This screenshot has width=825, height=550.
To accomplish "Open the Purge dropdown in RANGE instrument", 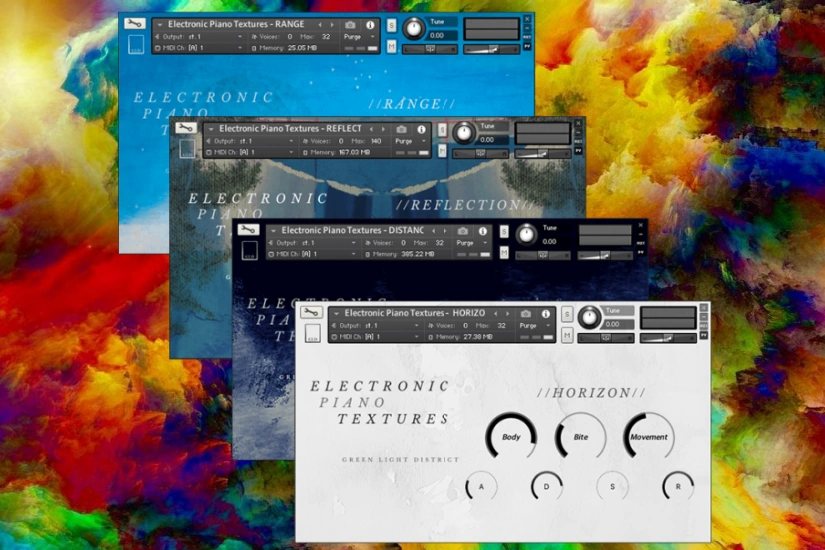I will click(359, 37).
